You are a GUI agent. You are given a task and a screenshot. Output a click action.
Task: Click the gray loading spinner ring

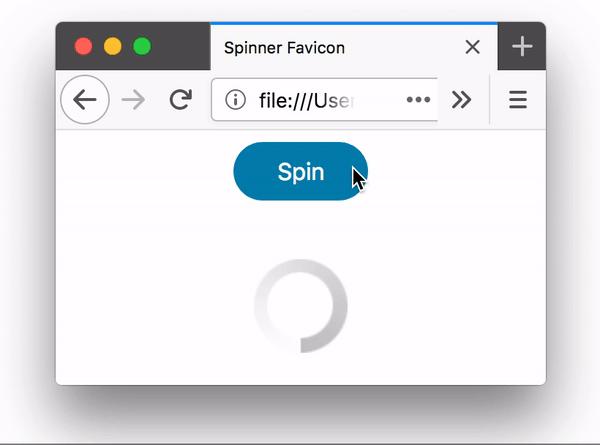point(301,306)
